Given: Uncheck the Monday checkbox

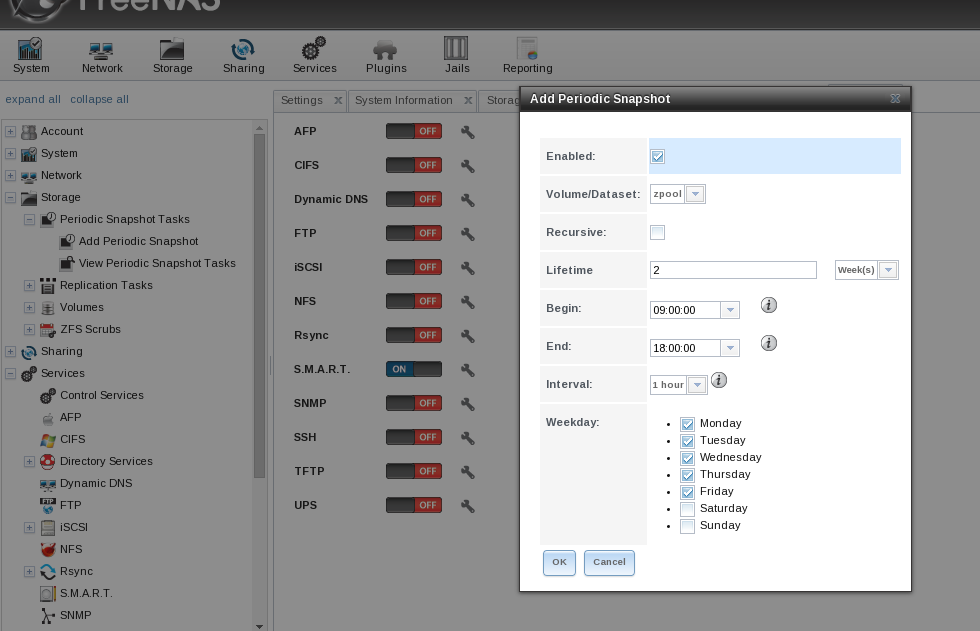Looking at the screenshot, I should [x=688, y=424].
